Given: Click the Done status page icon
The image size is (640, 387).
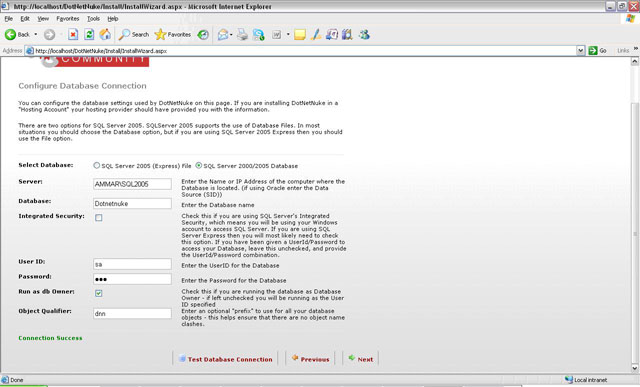Looking at the screenshot, I should [x=5, y=380].
